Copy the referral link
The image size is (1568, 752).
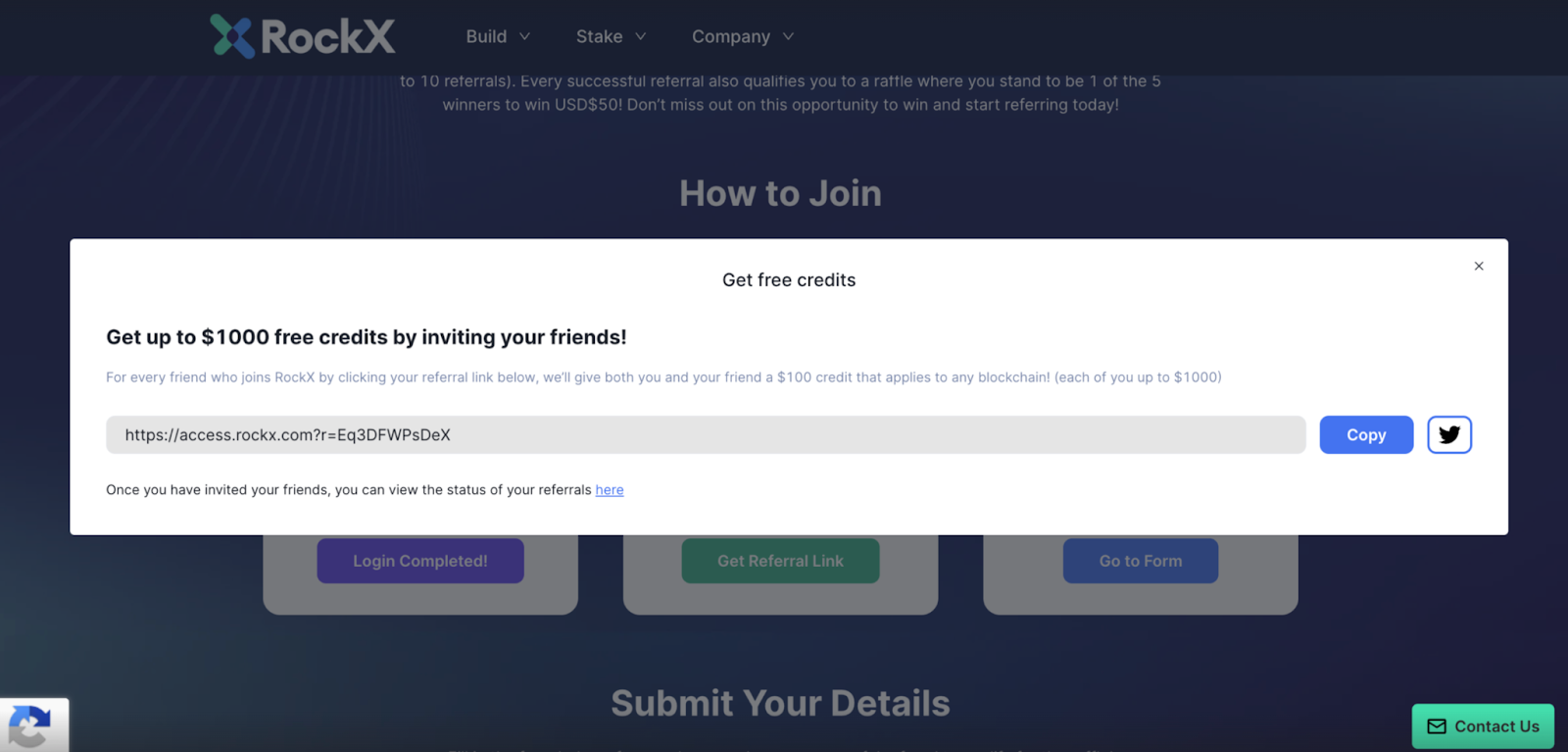1365,434
